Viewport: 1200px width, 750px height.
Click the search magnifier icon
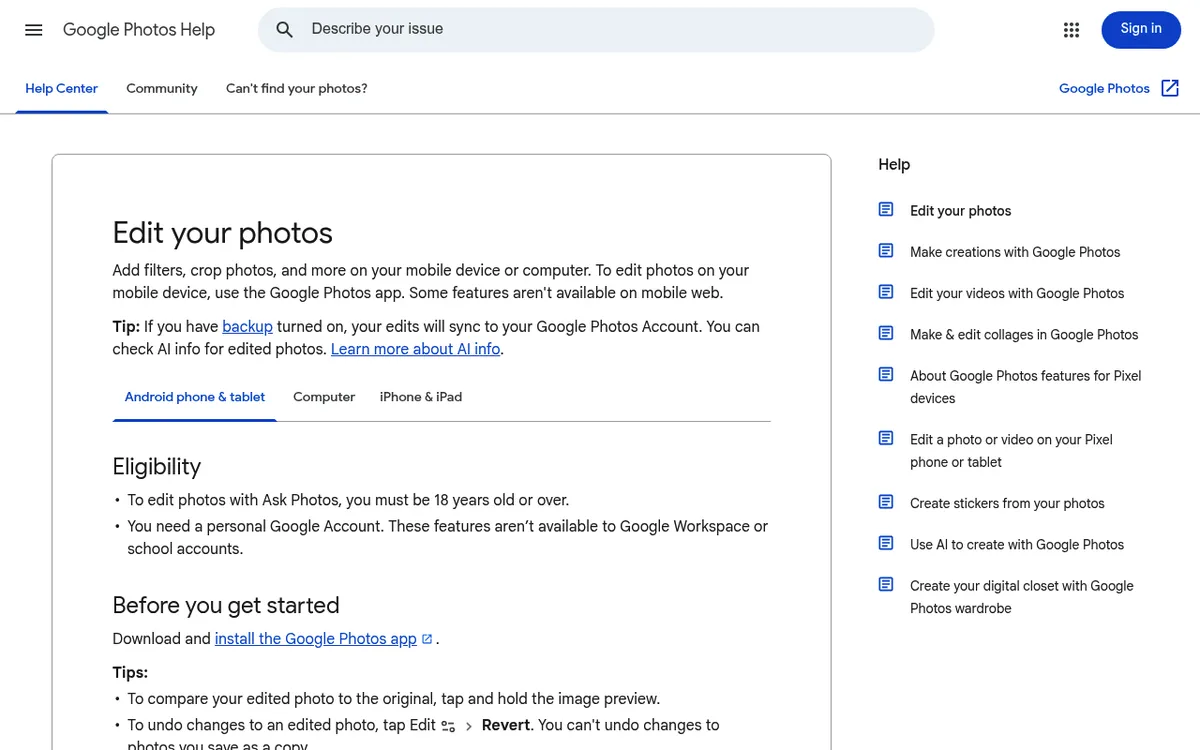[285, 30]
